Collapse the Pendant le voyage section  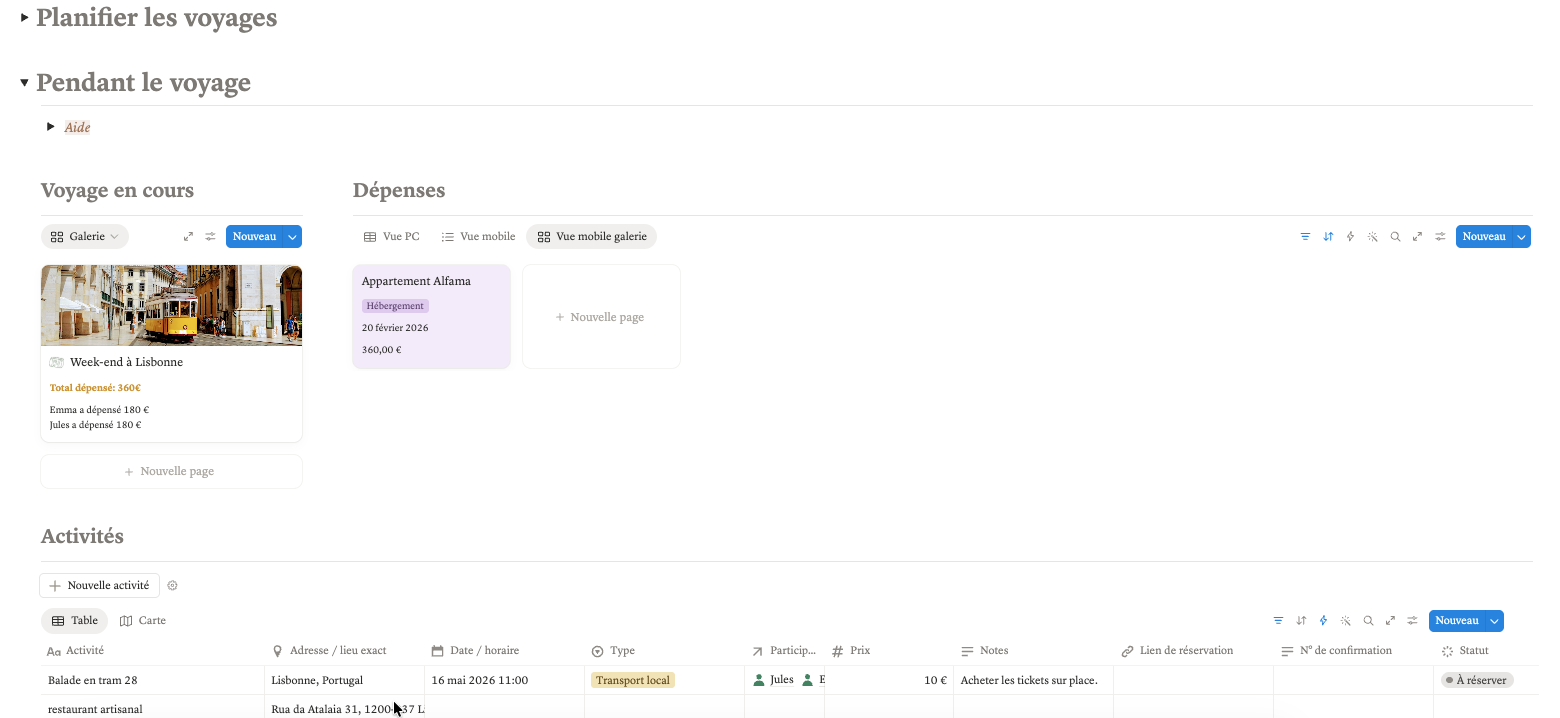[x=24, y=83]
